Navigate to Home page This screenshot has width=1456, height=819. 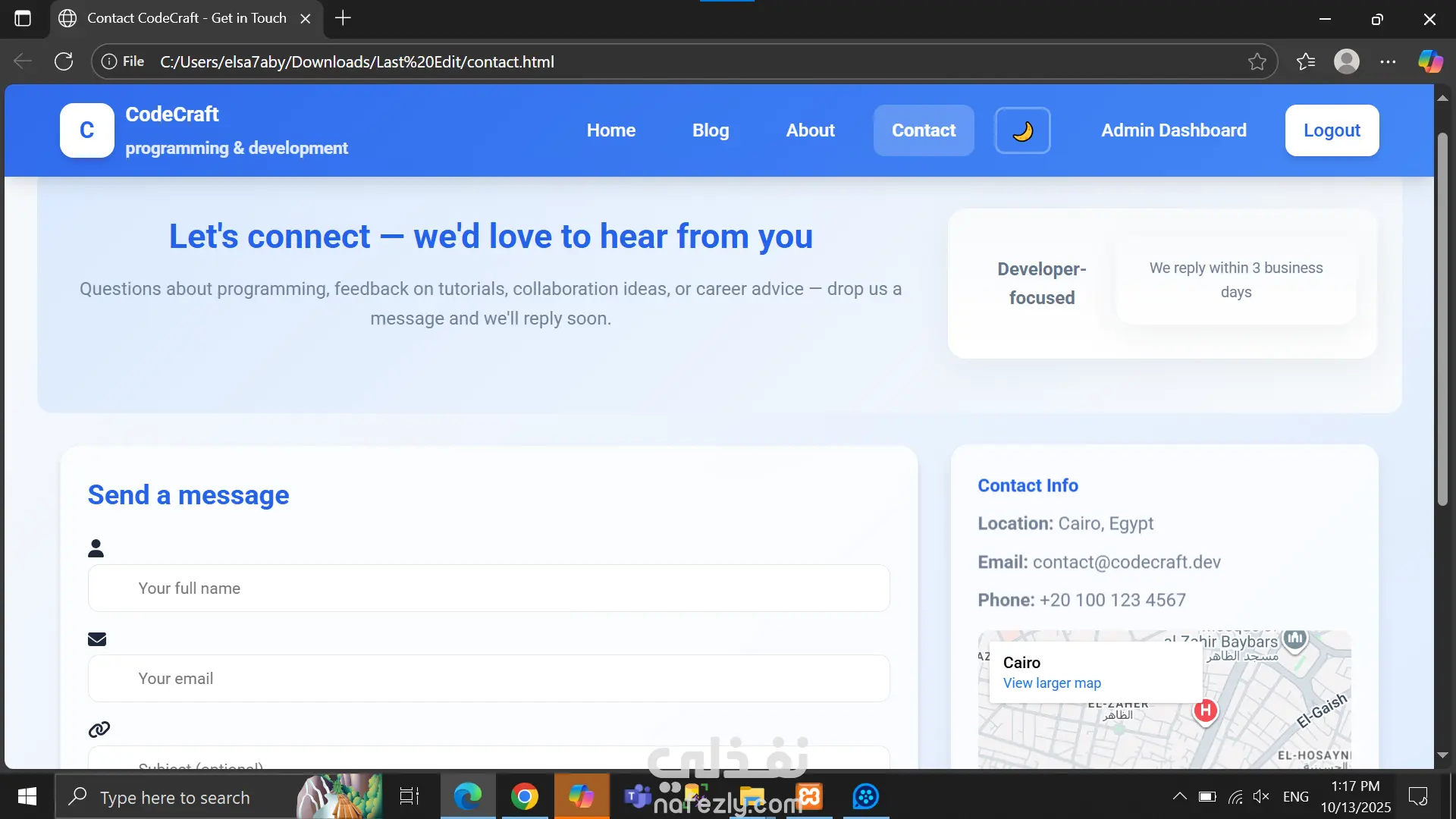tap(610, 130)
